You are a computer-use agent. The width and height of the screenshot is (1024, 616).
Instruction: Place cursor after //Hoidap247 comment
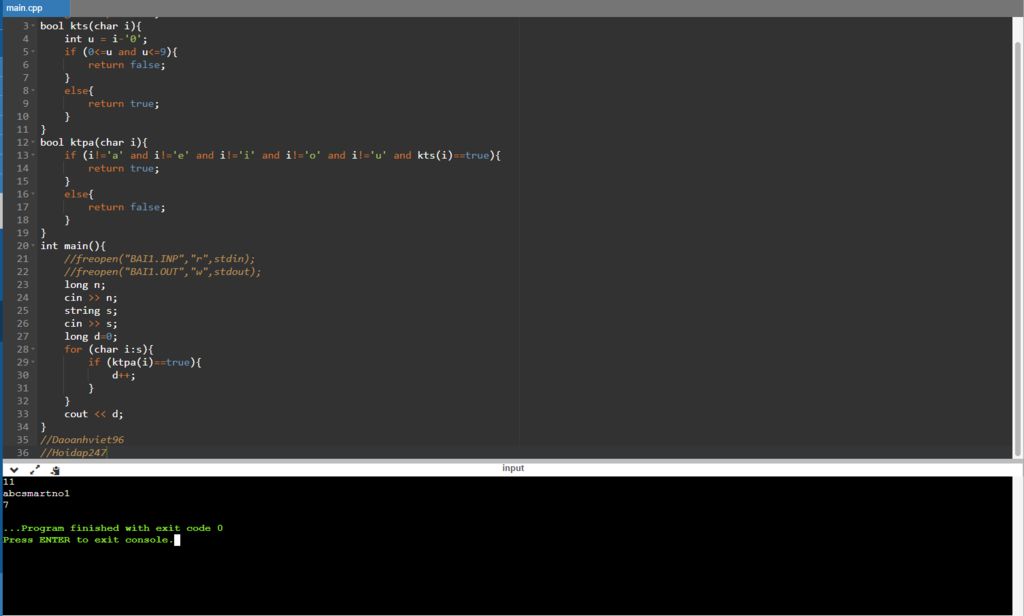tap(107, 453)
